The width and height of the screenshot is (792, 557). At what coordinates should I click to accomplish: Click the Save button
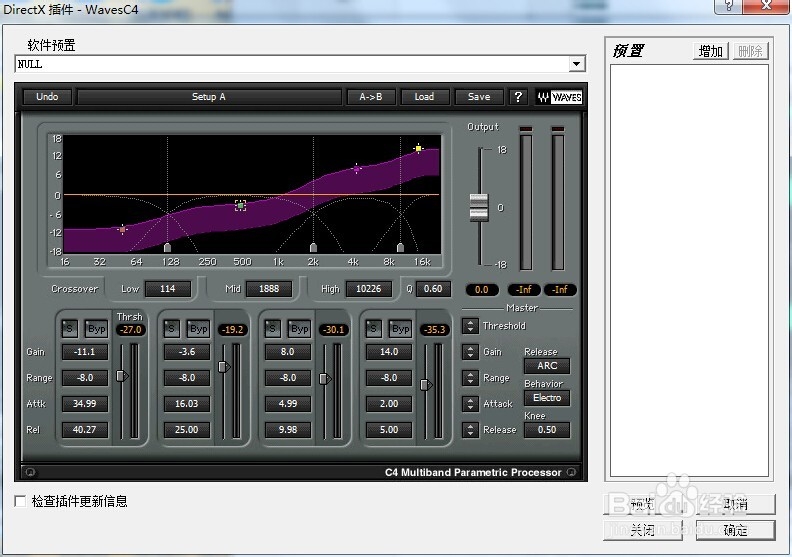479,96
